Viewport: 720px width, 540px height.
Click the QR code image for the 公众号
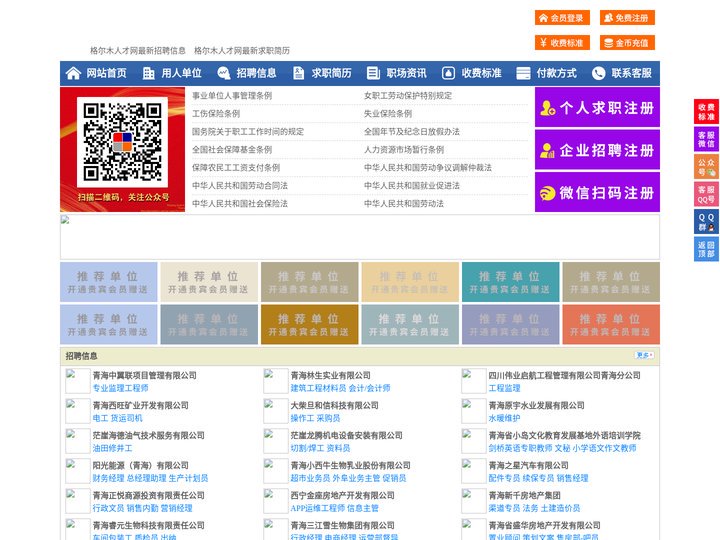[122, 142]
